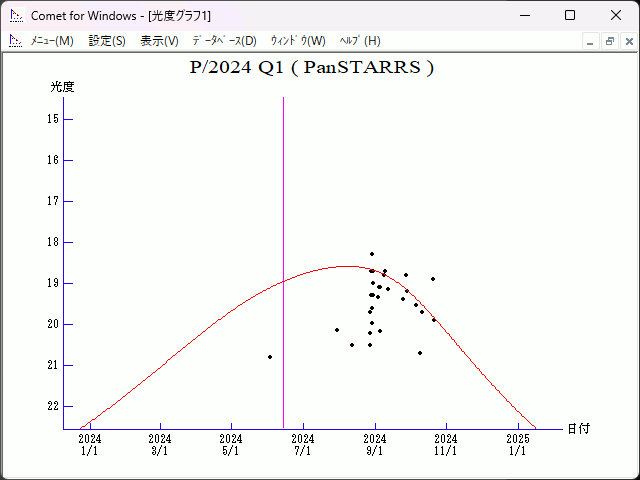Image resolution: width=640 pixels, height=480 pixels.
Task: Restore down the inner graph child window
Action: coord(609,41)
